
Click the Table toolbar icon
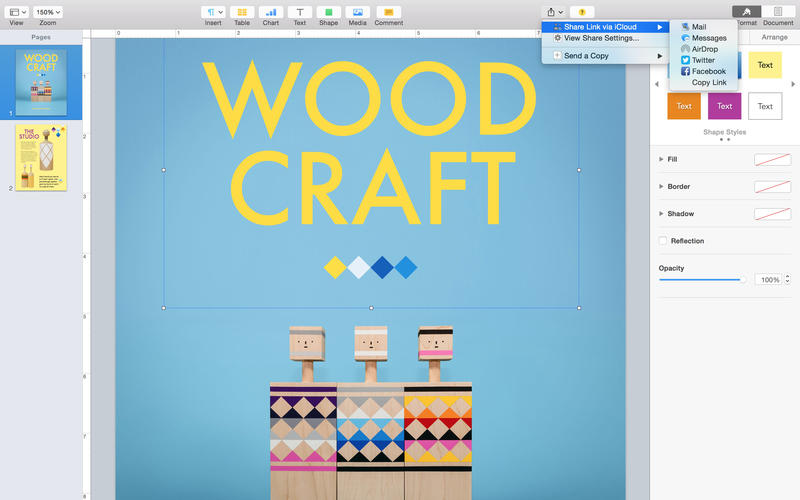pyautogui.click(x=242, y=12)
